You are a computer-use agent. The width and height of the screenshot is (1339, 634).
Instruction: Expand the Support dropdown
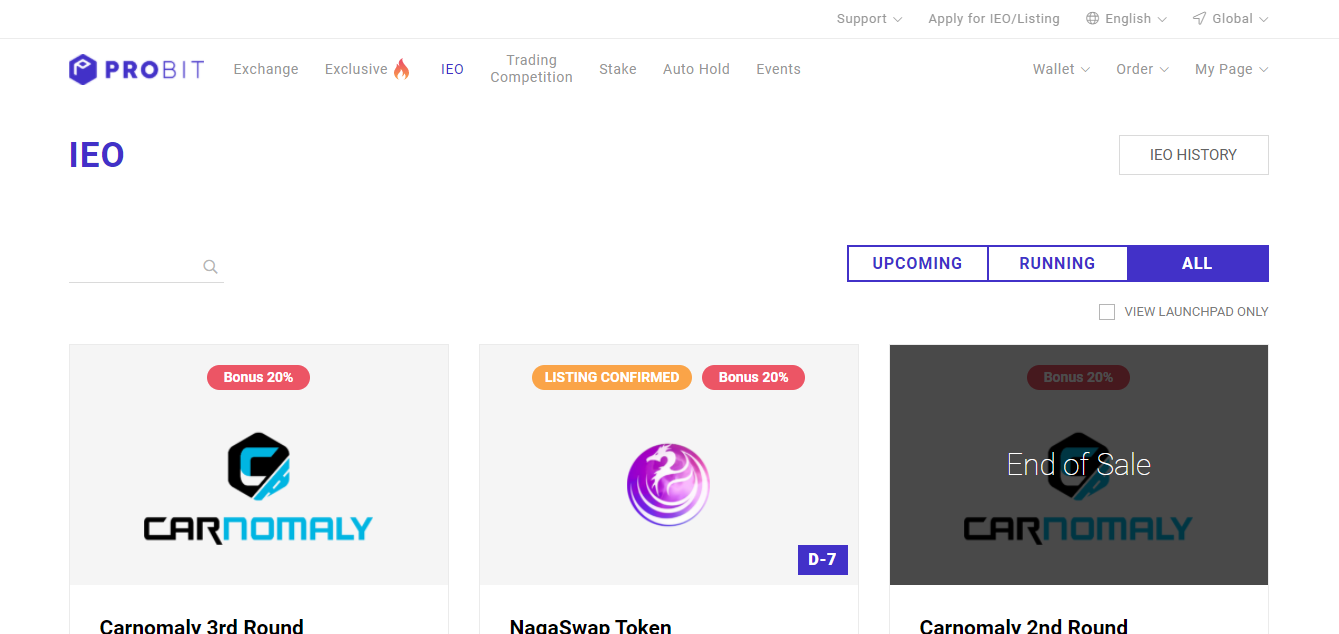[868, 19]
